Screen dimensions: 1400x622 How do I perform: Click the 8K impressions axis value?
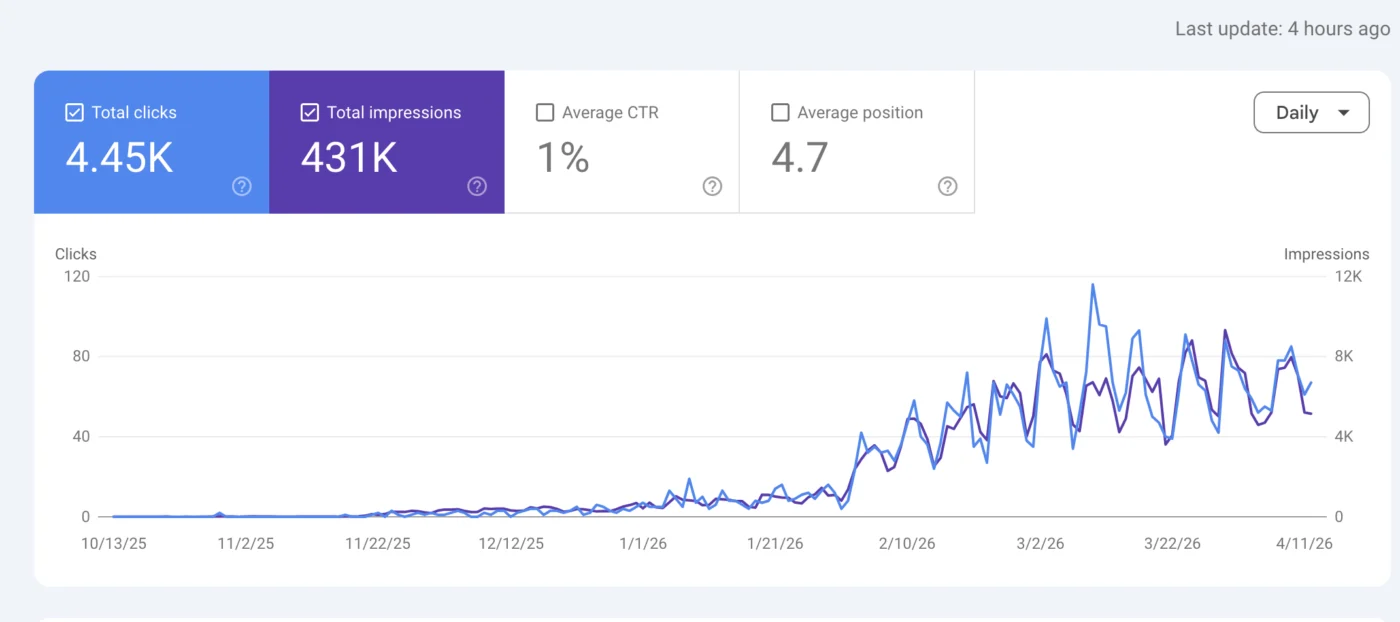[1345, 357]
